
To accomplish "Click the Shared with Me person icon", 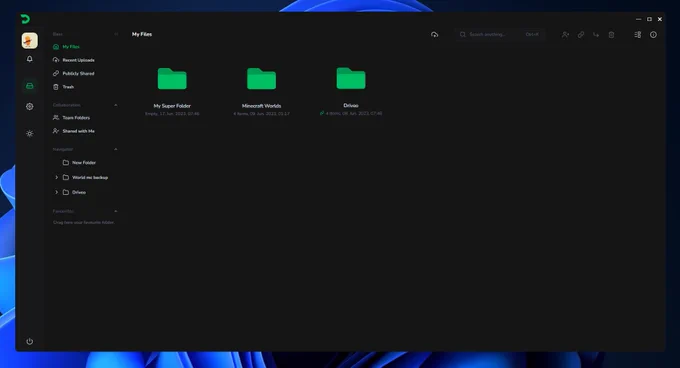I will tap(56, 131).
